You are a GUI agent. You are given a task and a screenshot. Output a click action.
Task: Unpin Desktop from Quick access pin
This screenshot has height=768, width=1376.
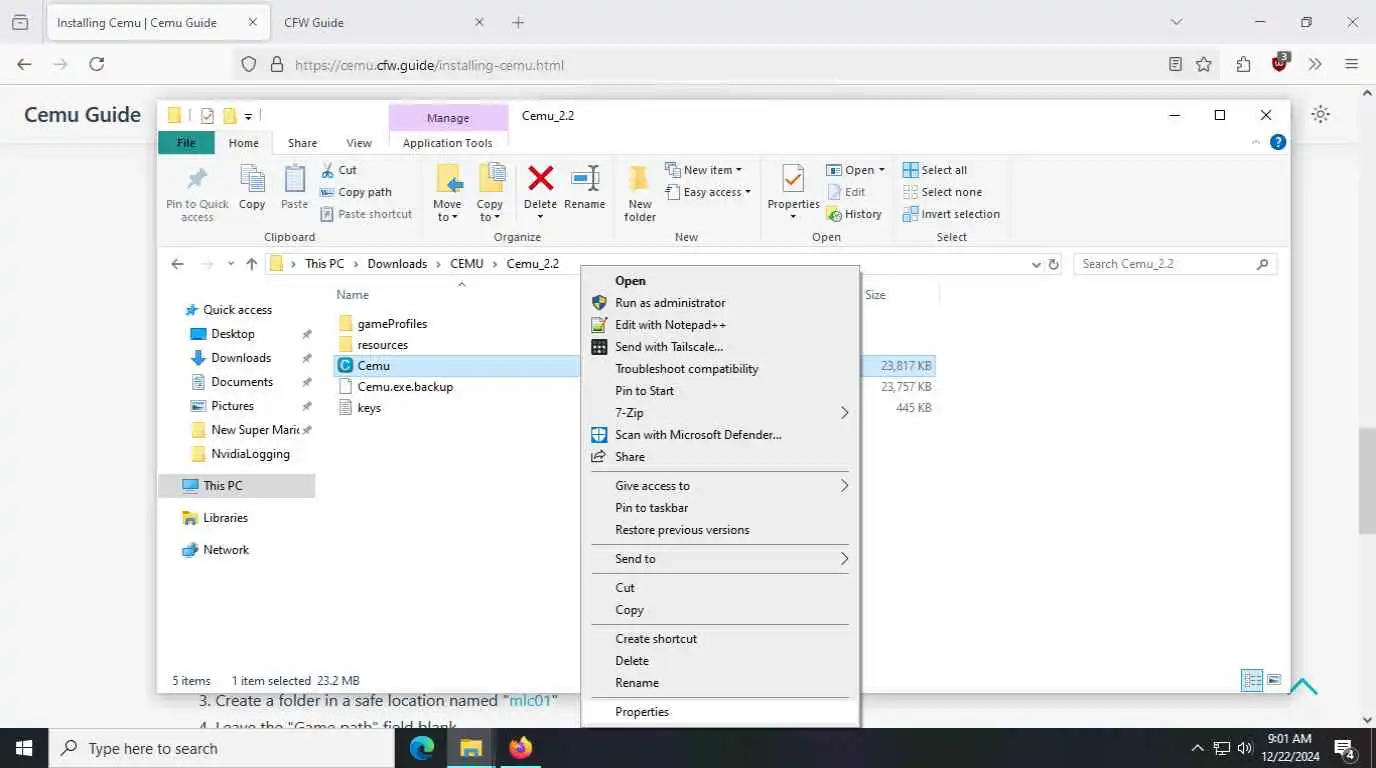point(307,334)
